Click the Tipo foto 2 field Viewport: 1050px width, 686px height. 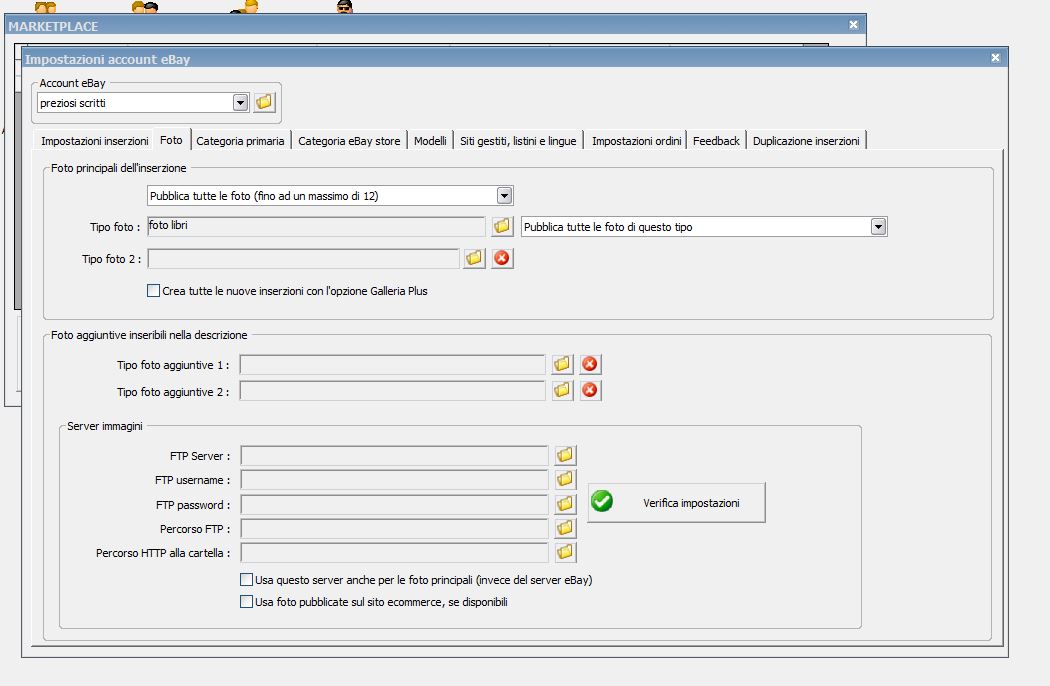(x=303, y=258)
